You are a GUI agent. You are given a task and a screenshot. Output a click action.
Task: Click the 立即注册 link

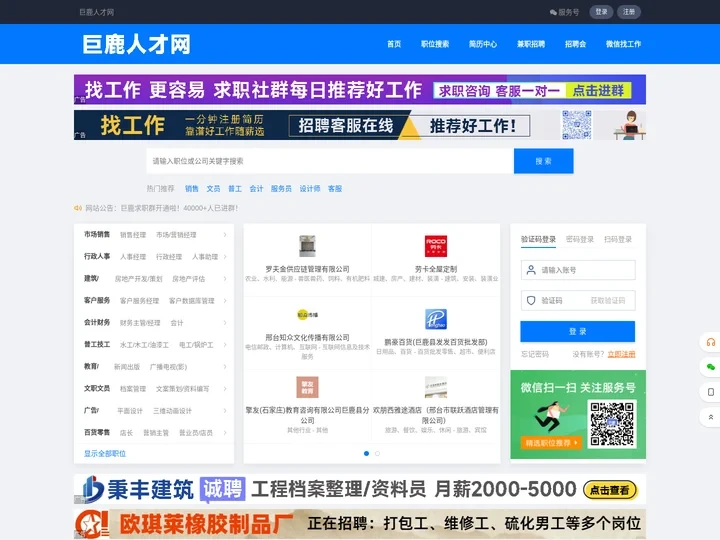click(621, 354)
